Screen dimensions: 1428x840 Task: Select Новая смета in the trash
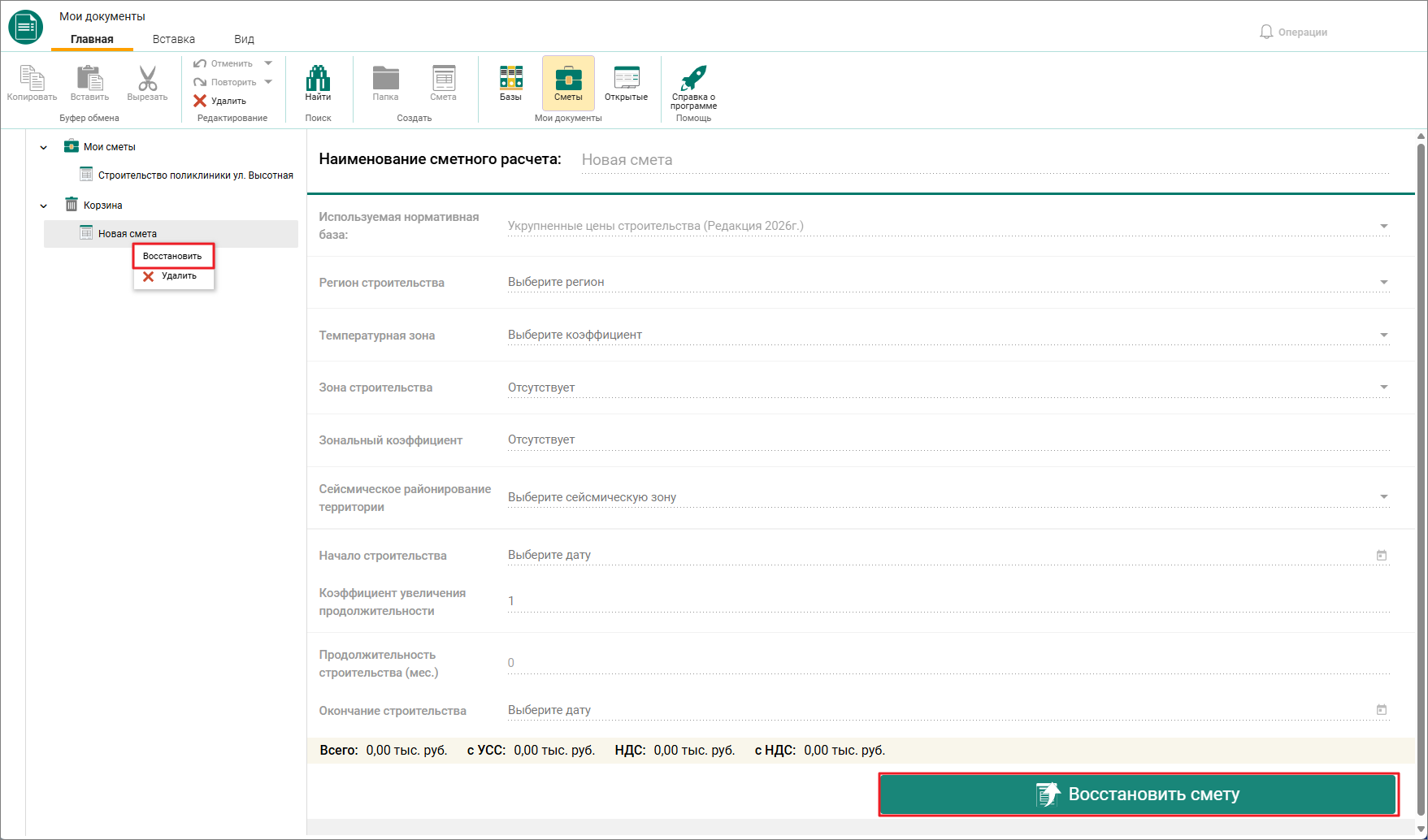[171, 234]
